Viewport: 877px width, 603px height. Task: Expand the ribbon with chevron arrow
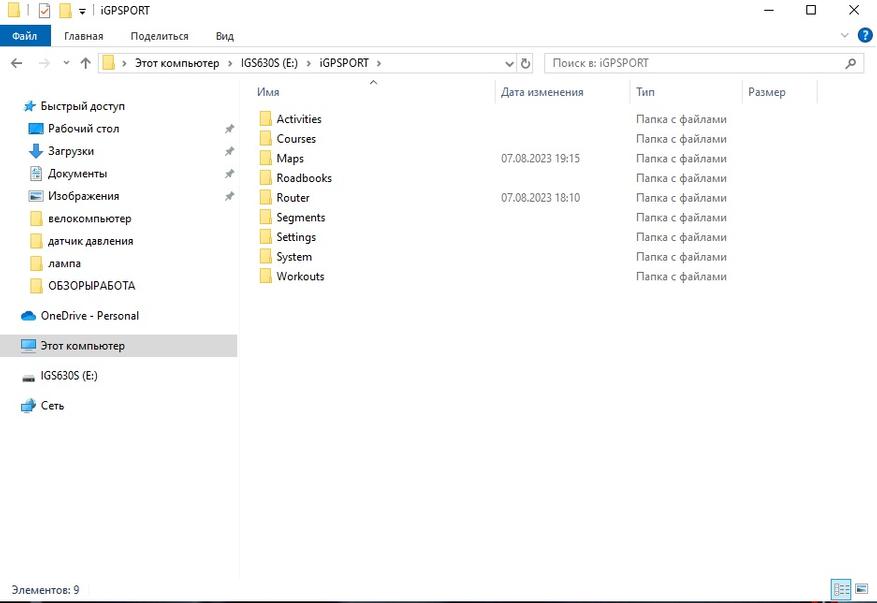pos(845,35)
